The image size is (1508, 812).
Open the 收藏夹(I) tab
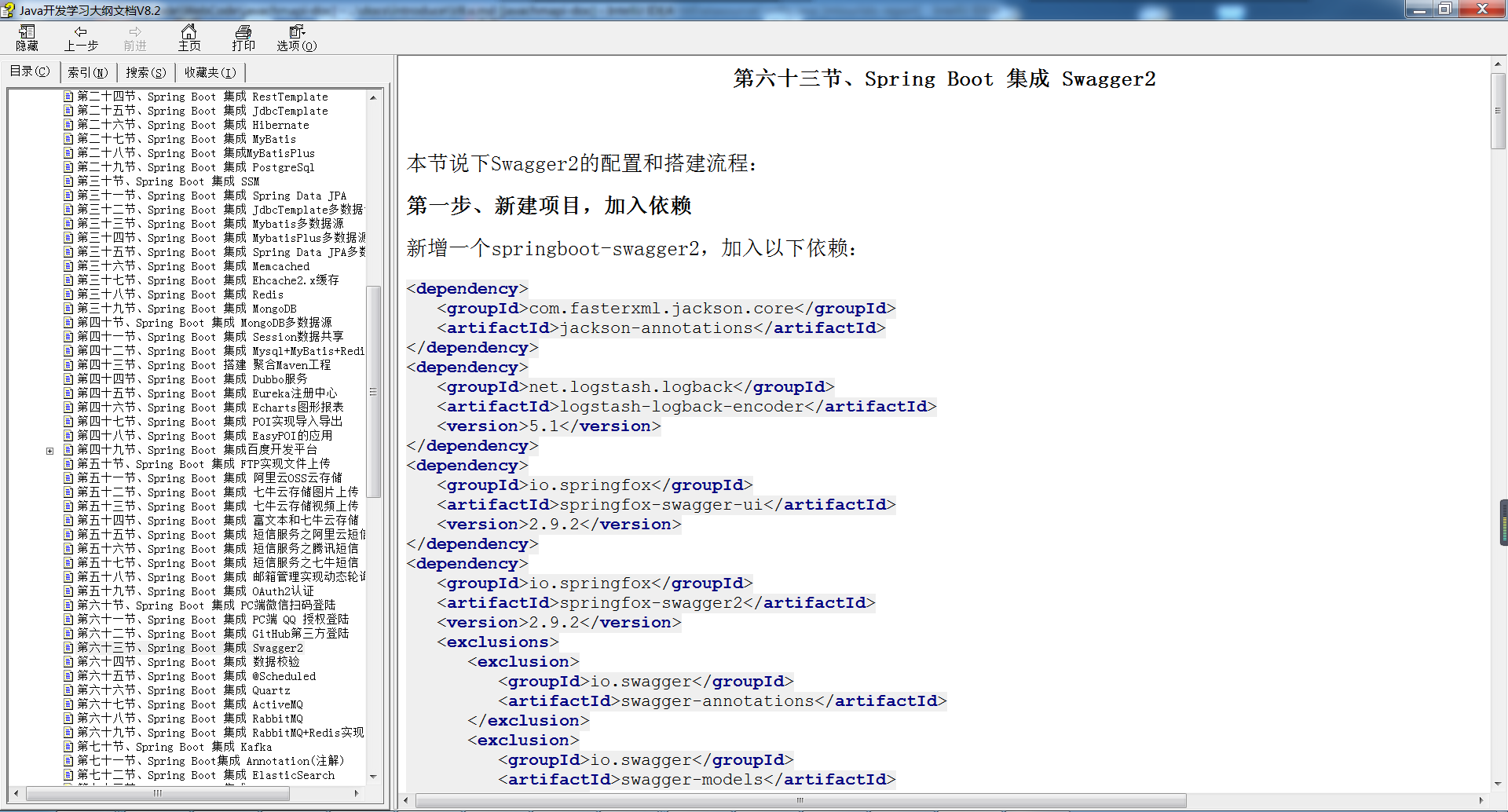pyautogui.click(x=210, y=72)
